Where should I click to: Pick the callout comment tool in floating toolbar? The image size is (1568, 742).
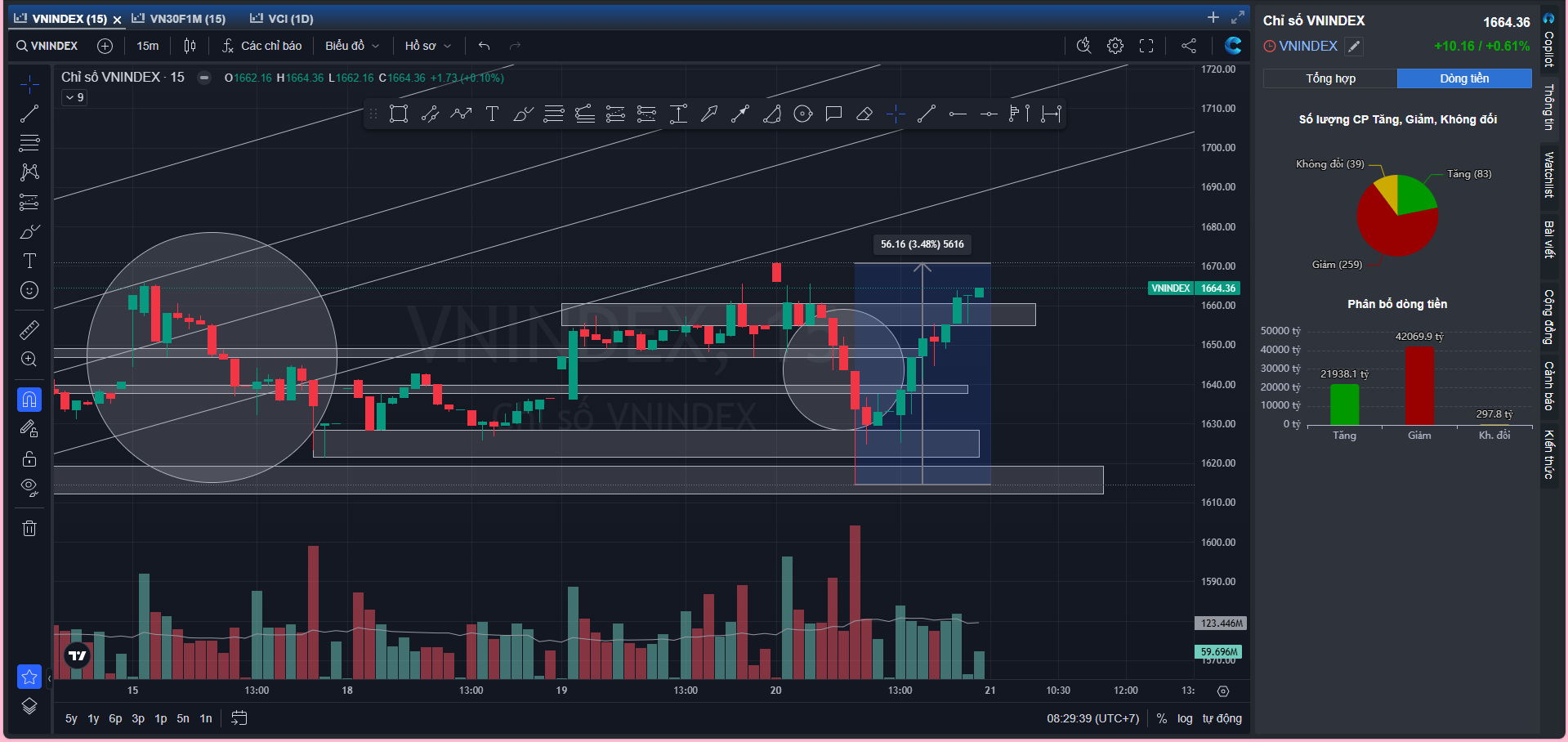tap(833, 114)
